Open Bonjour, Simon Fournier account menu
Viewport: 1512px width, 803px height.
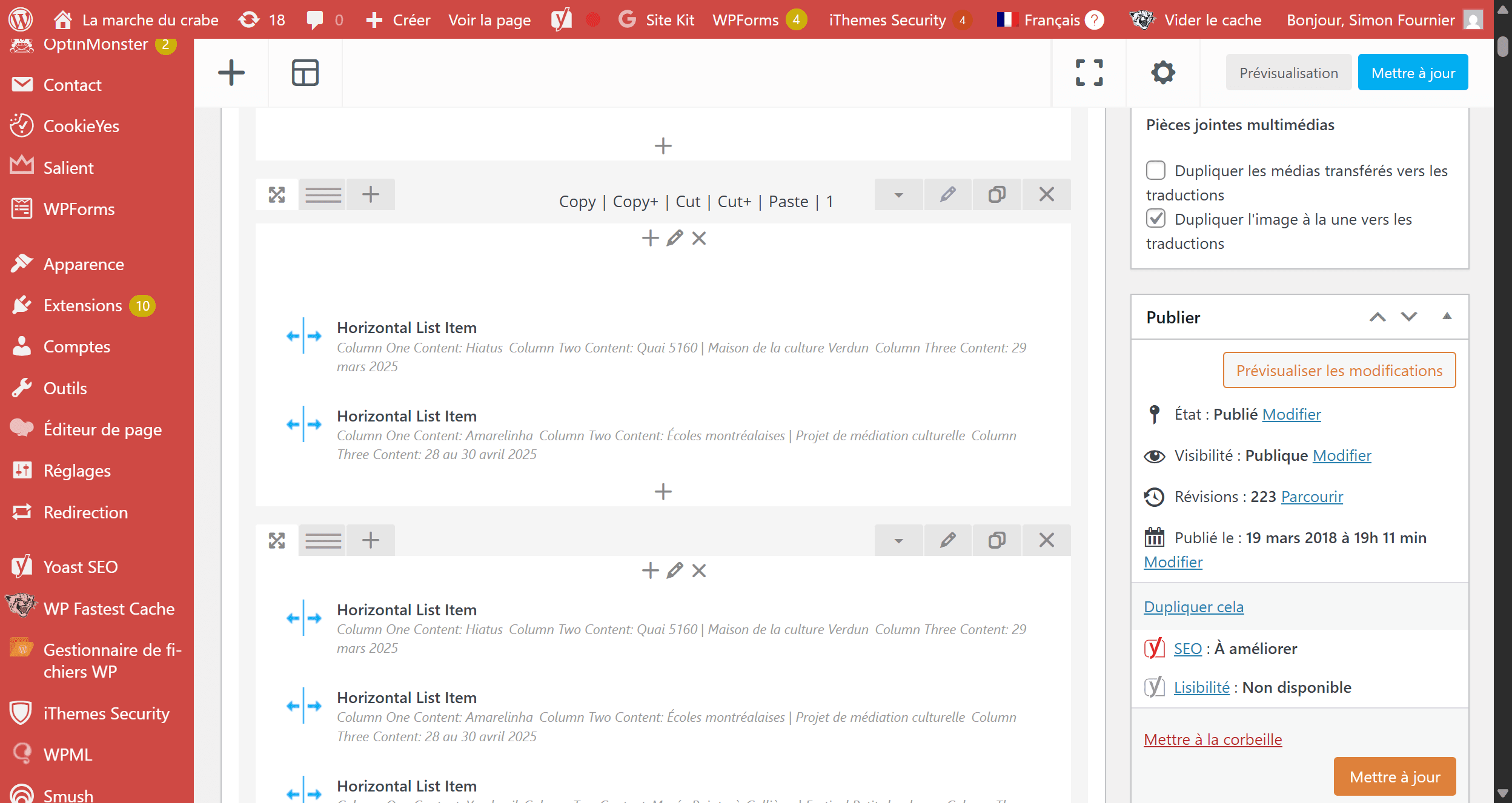[x=1384, y=20]
